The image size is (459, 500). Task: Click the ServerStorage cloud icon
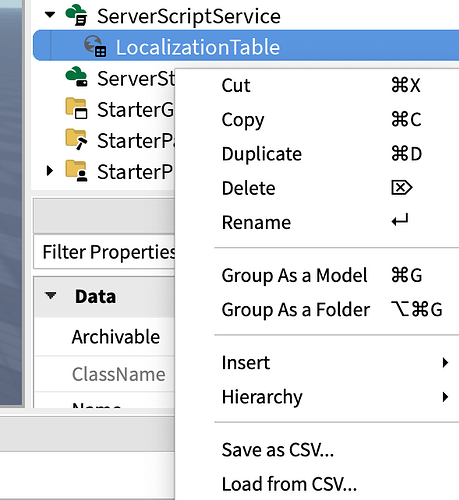tap(76, 77)
